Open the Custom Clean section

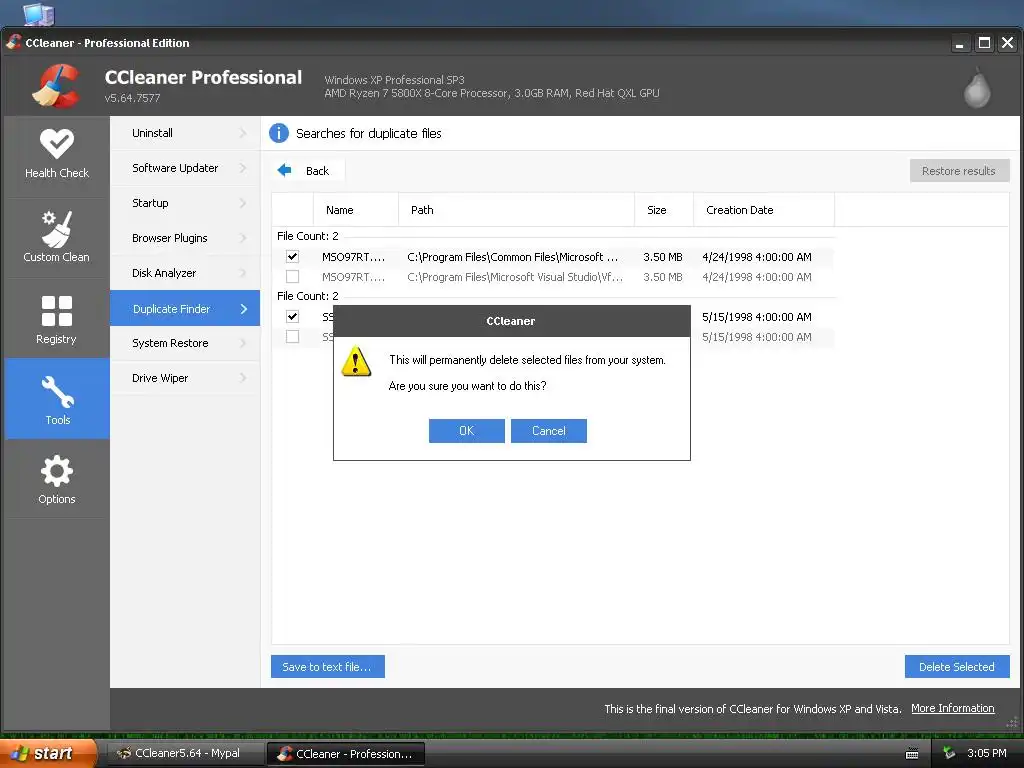coord(57,238)
